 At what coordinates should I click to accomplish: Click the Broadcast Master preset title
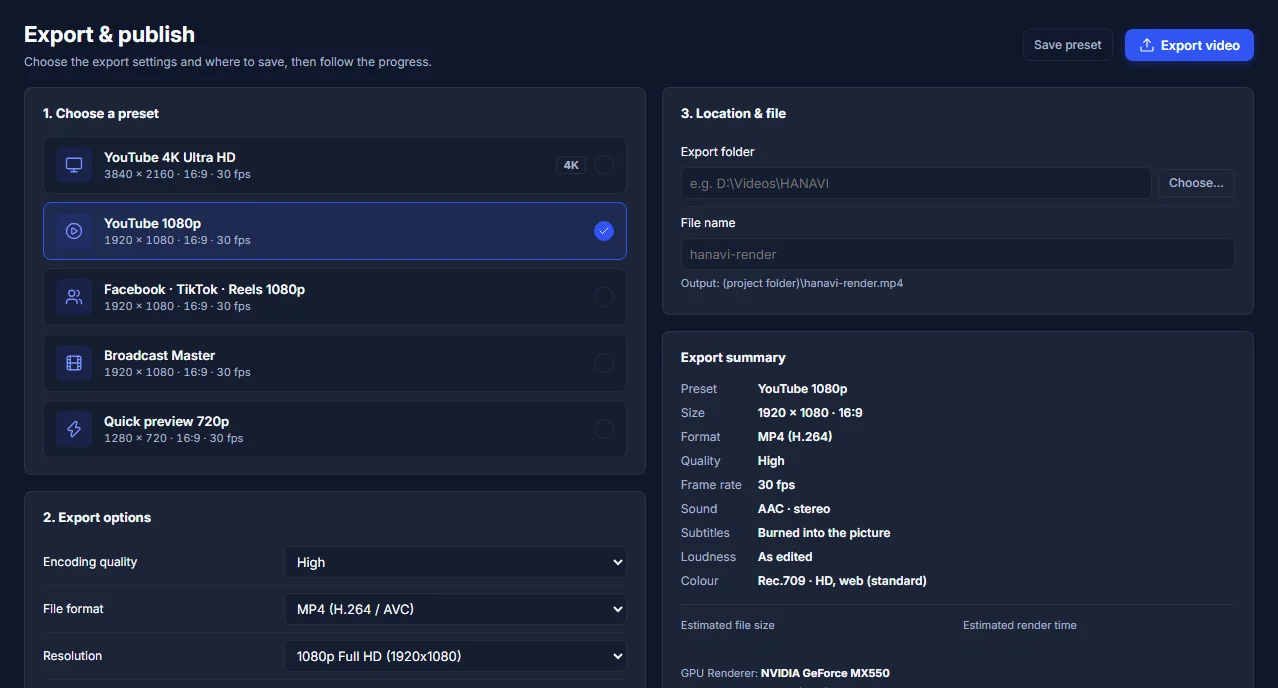point(160,355)
